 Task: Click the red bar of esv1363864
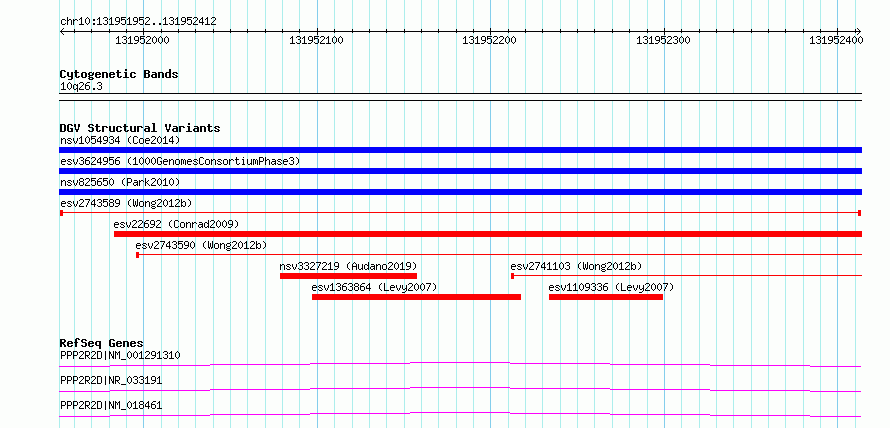(416, 297)
